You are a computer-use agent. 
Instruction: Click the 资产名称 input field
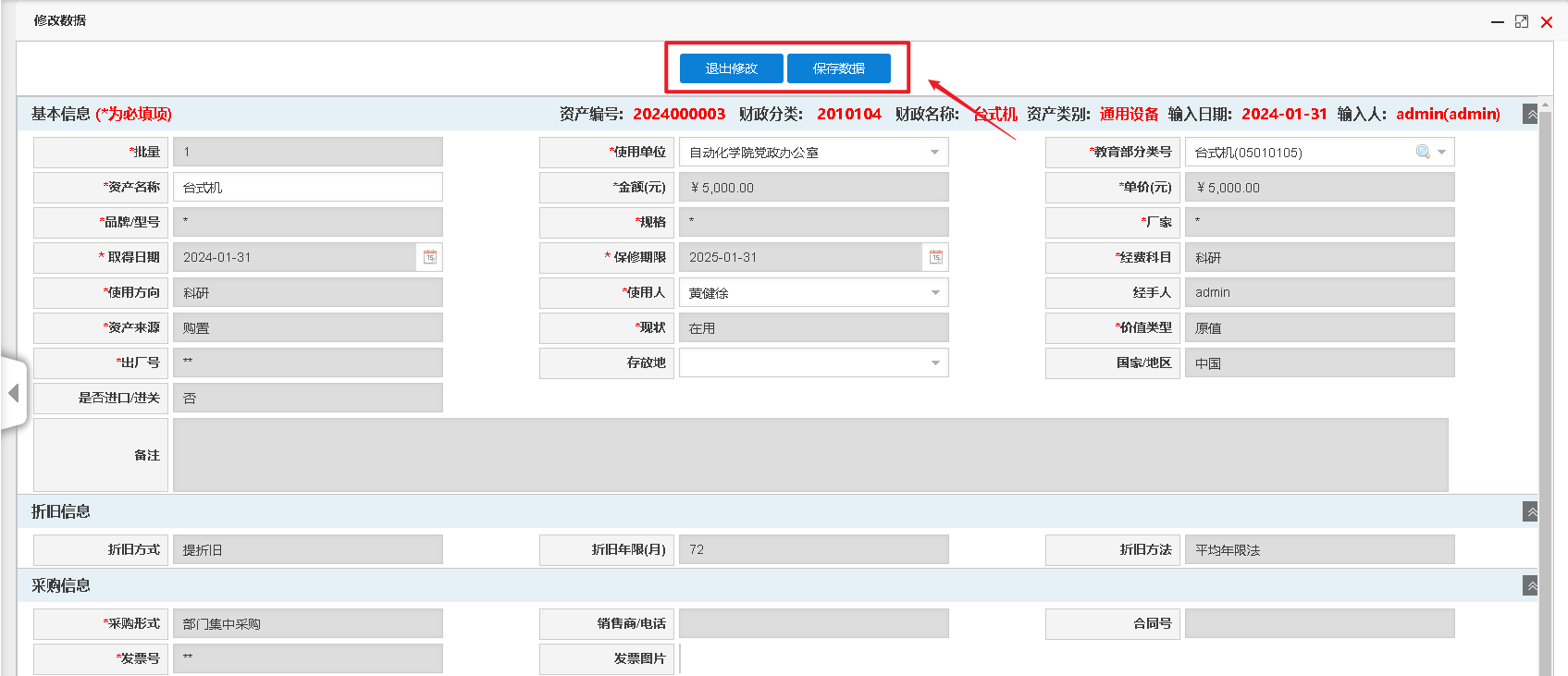point(307,187)
